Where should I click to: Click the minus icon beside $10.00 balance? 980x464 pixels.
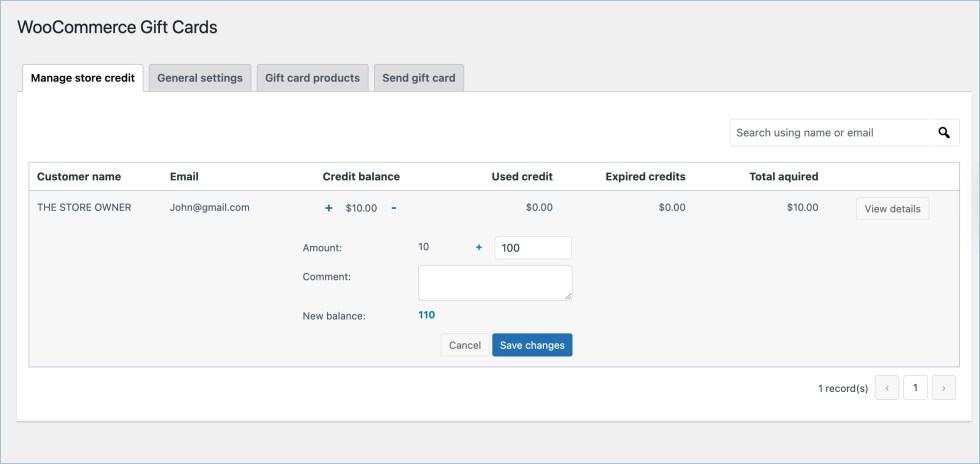tap(394, 208)
